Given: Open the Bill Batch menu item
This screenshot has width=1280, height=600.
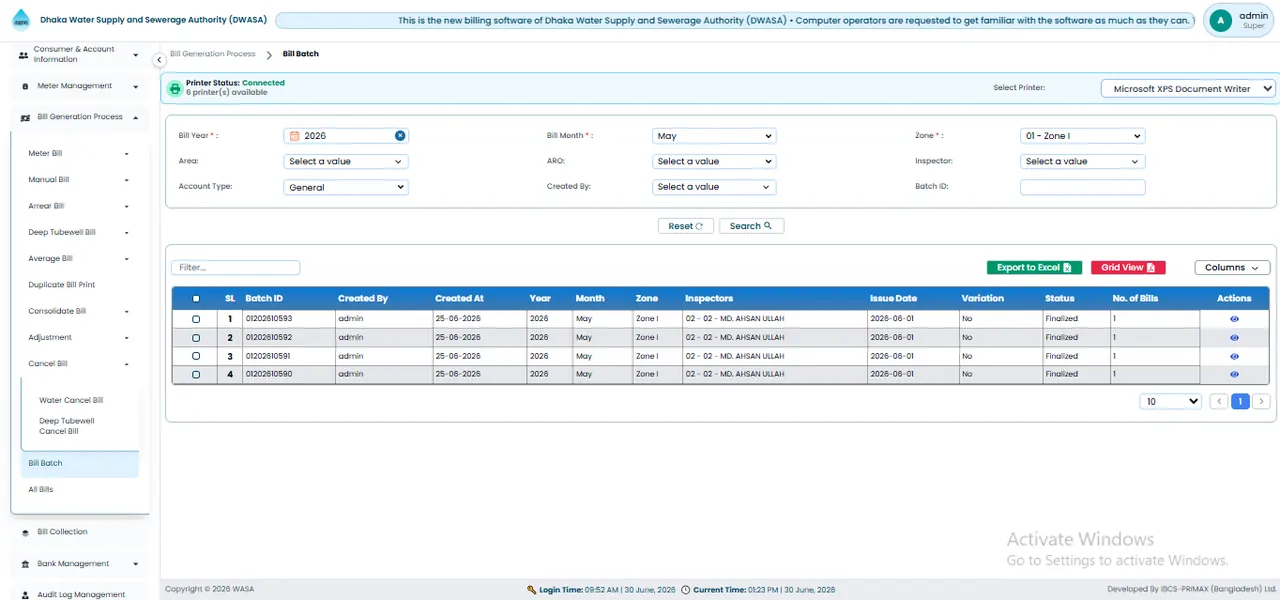Looking at the screenshot, I should coord(79,464).
